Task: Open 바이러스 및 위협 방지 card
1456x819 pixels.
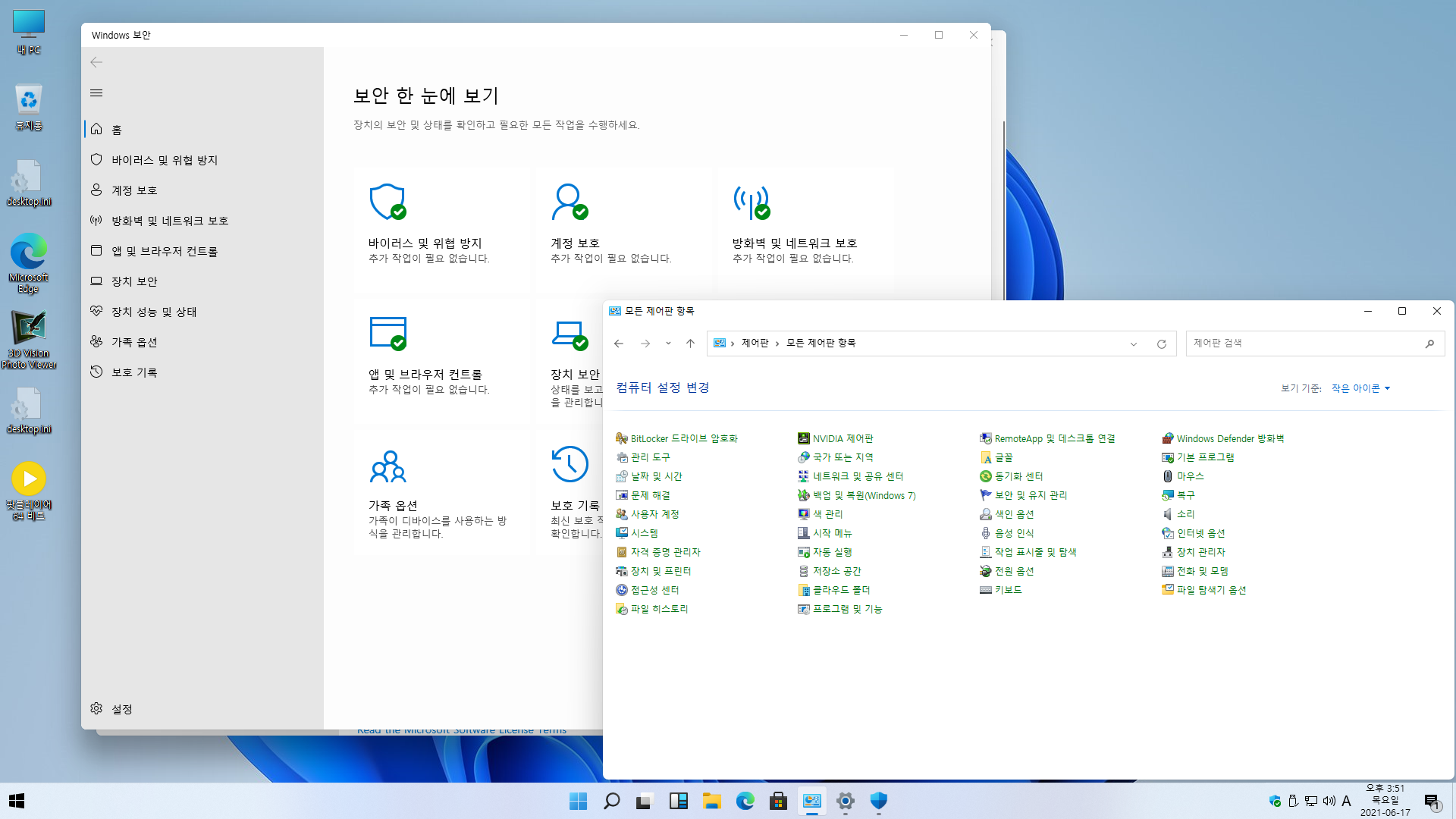Action: [441, 229]
